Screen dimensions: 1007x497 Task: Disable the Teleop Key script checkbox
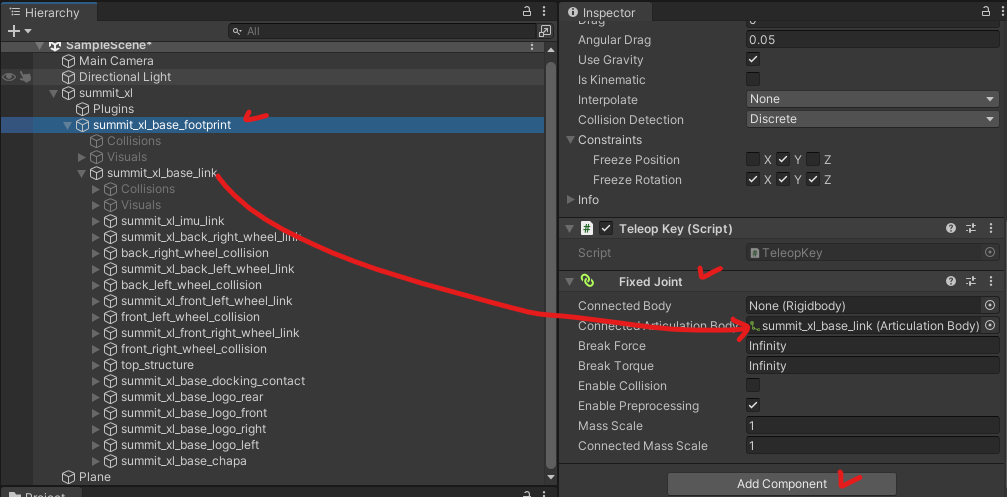point(606,229)
